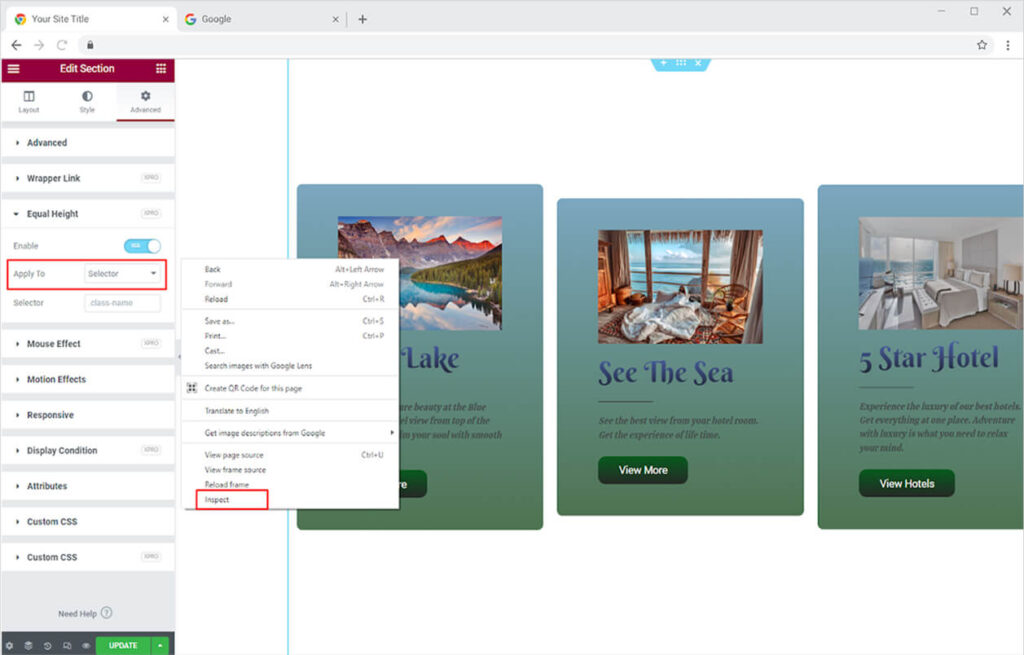Screen dimensions: 1024x655
Task: Click the section edit handle dots
Action: tap(681, 63)
